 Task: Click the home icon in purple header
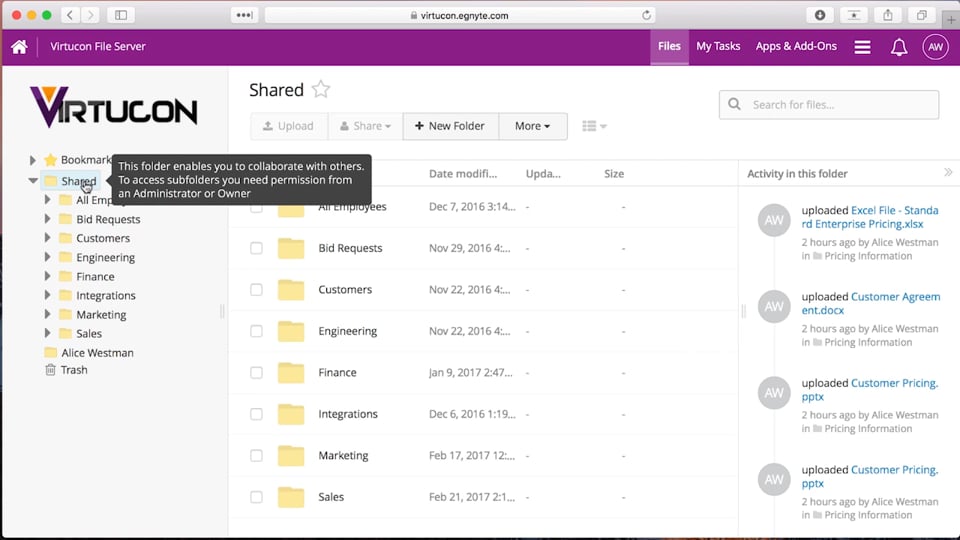pyautogui.click(x=19, y=47)
